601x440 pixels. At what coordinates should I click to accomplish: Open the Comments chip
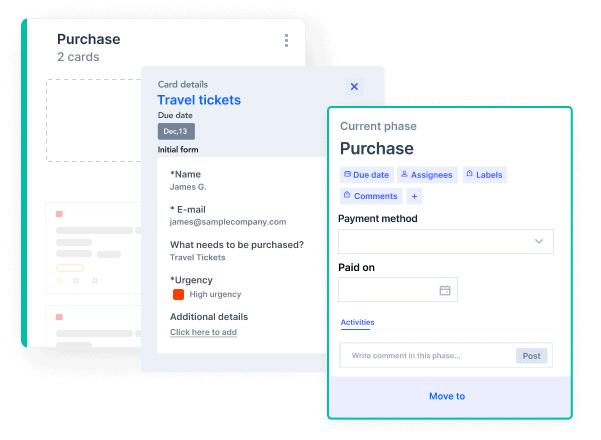(x=370, y=196)
